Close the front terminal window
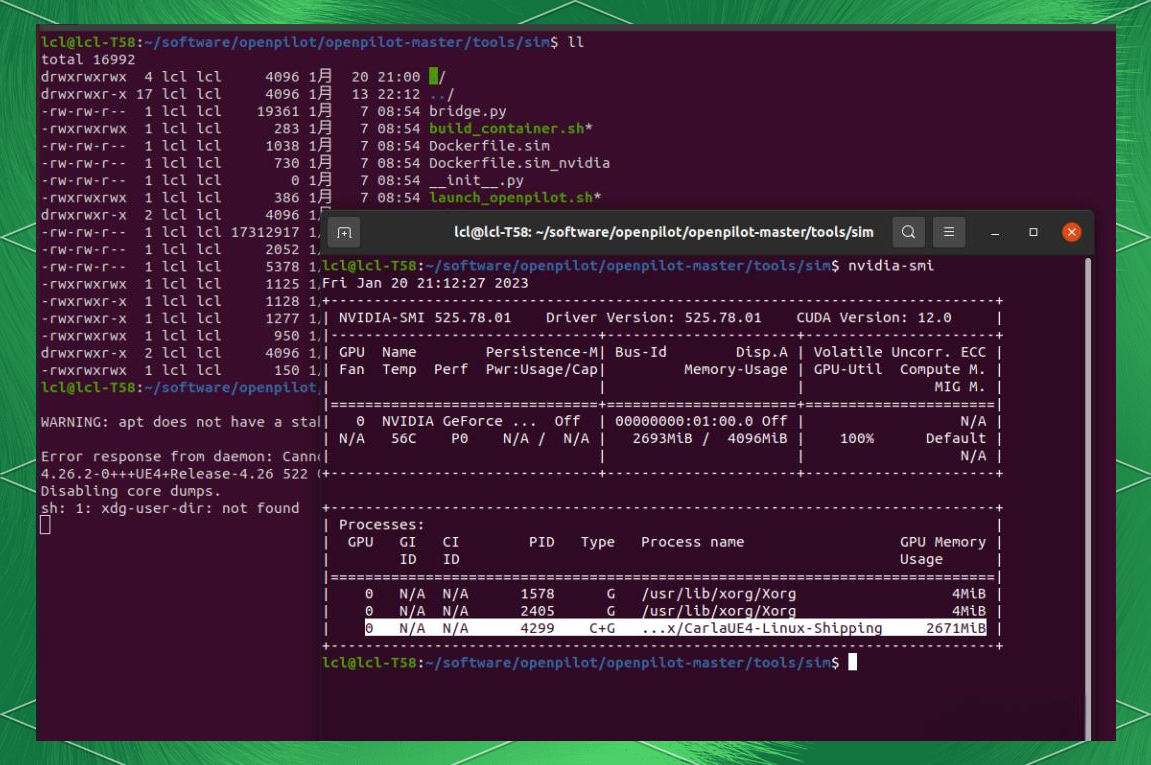This screenshot has width=1151, height=765. tap(1072, 232)
